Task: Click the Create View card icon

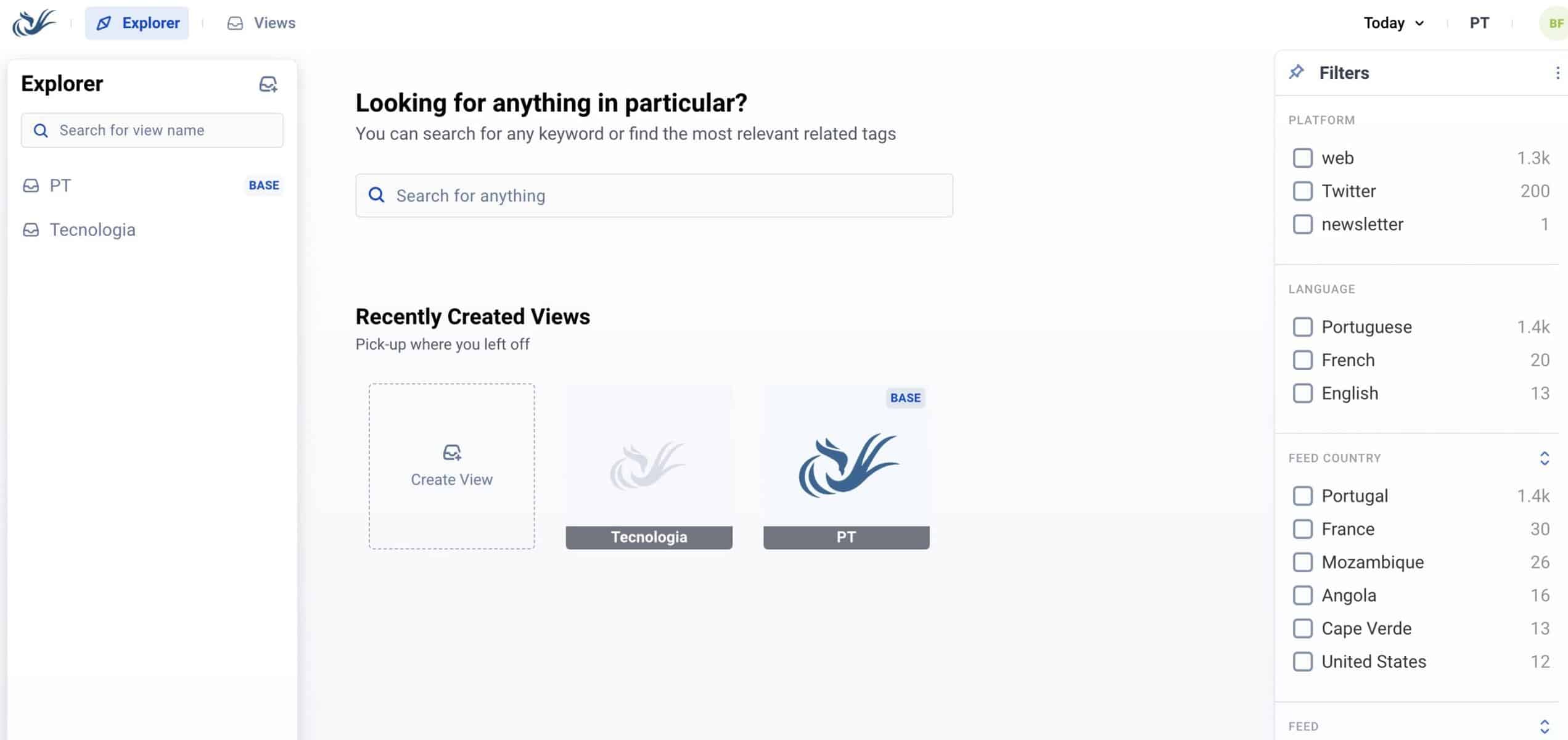Action: [x=451, y=453]
